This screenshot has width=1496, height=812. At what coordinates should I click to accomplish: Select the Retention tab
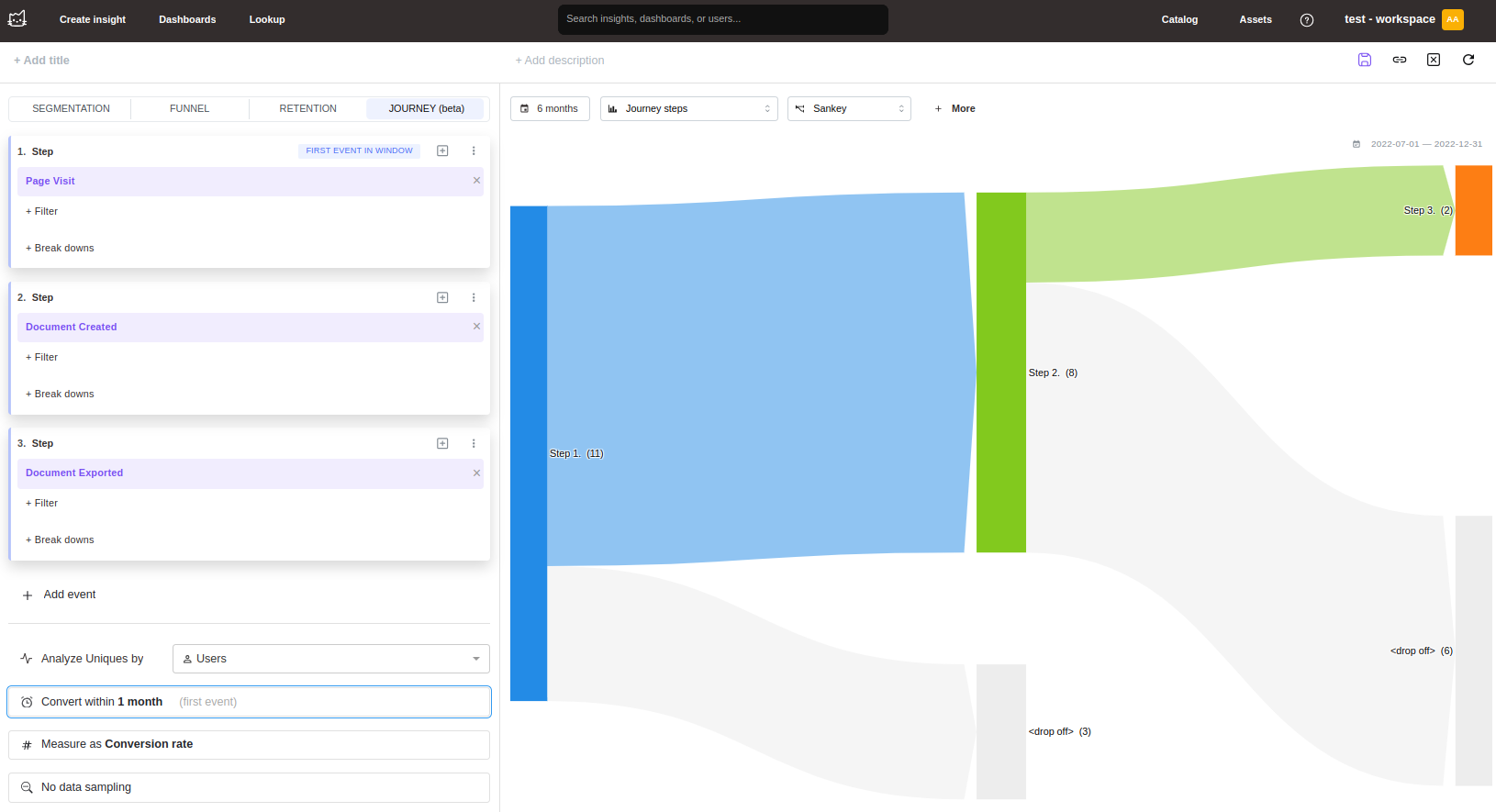pyautogui.click(x=307, y=109)
